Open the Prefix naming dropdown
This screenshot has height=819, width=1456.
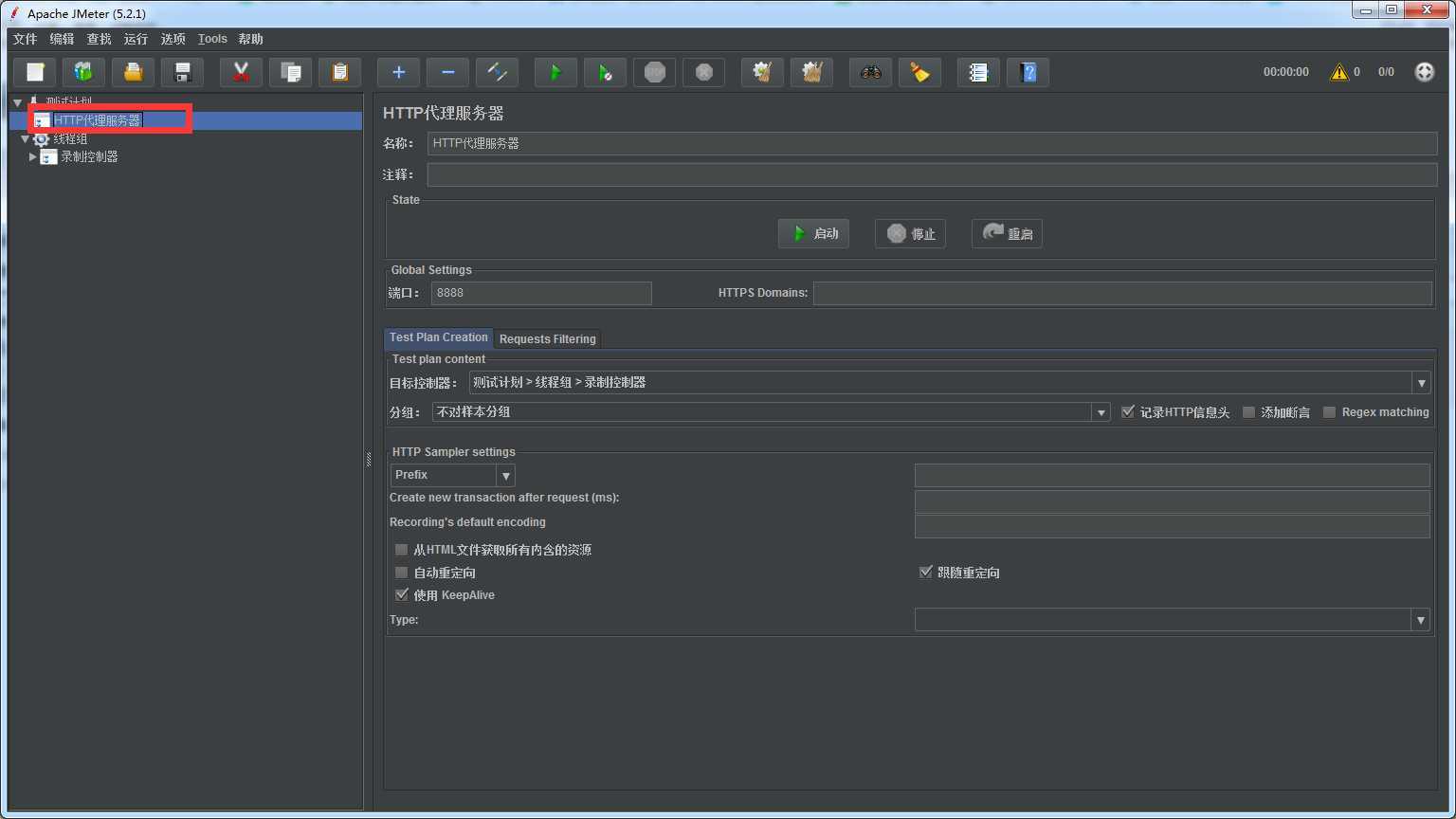click(x=506, y=476)
